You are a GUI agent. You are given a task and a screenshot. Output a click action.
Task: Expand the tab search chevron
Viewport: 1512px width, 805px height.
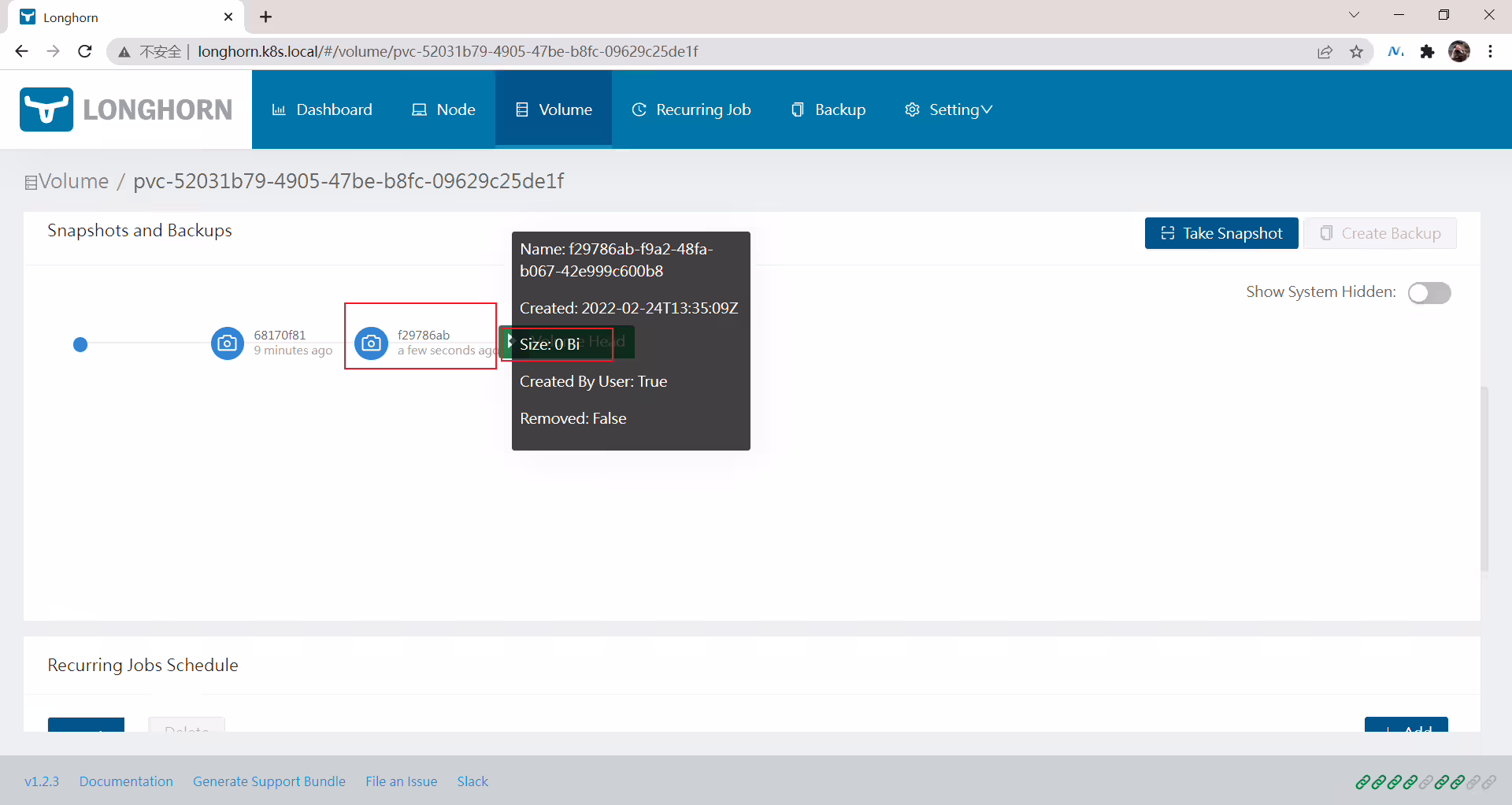[1354, 15]
